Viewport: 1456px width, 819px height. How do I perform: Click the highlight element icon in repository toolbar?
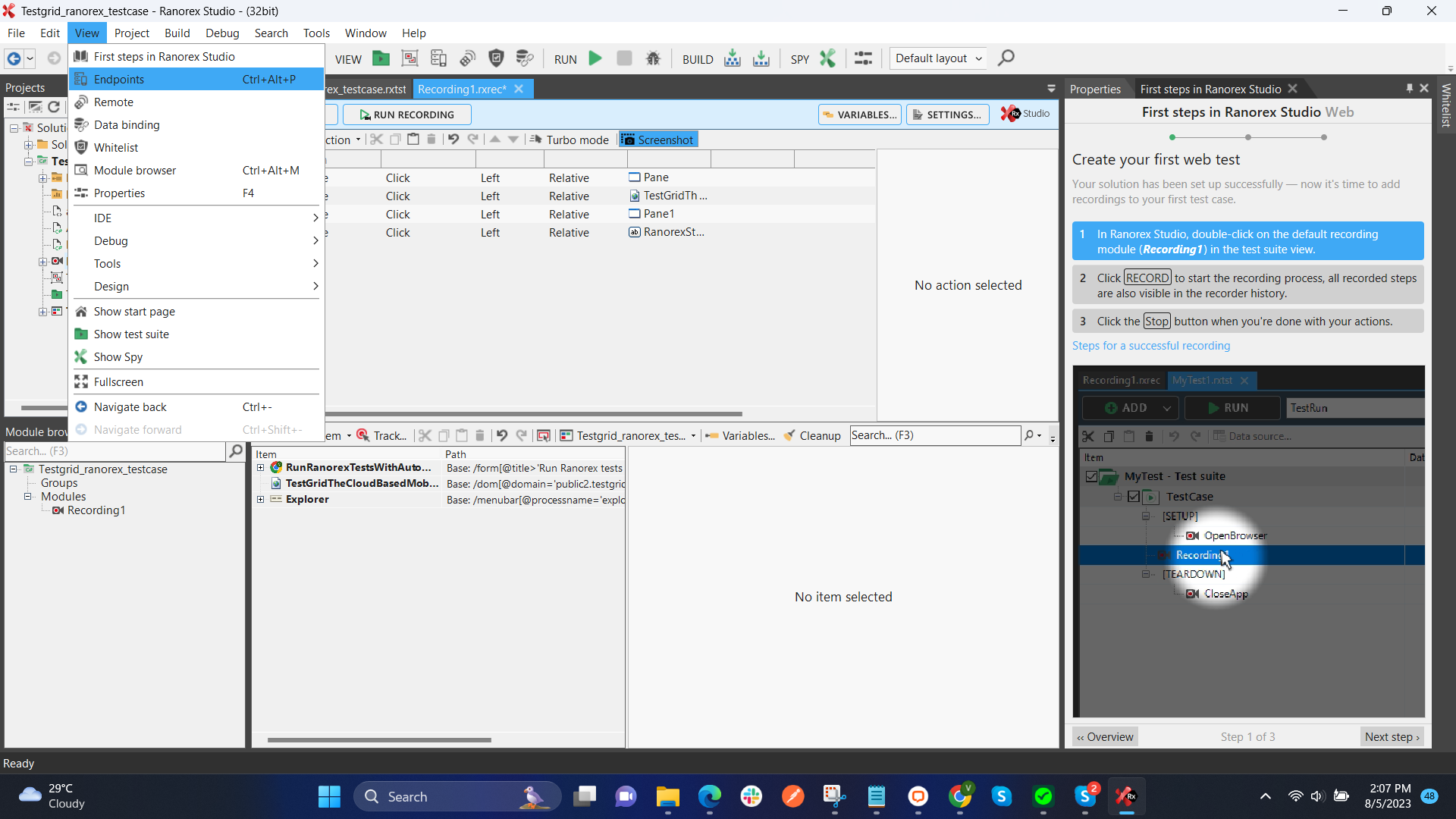click(x=543, y=435)
